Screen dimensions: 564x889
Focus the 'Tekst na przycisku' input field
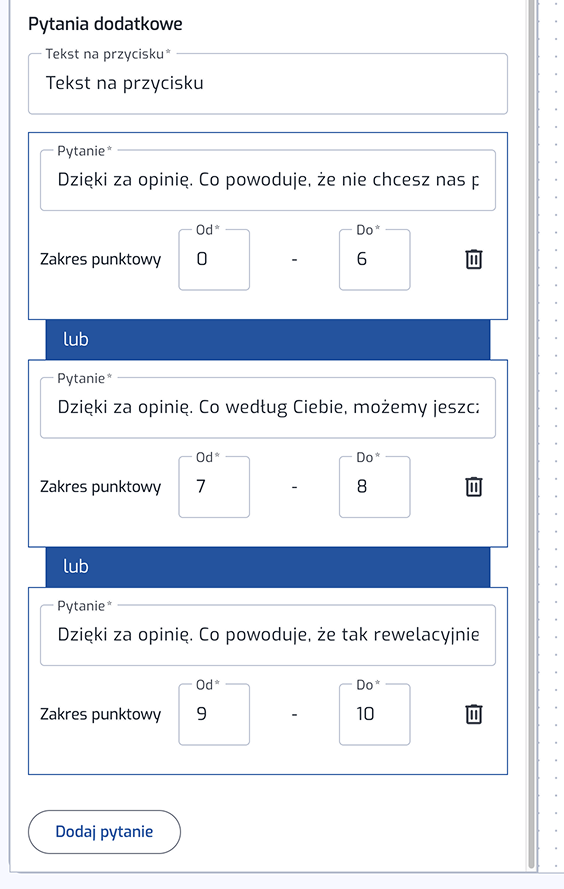click(268, 84)
